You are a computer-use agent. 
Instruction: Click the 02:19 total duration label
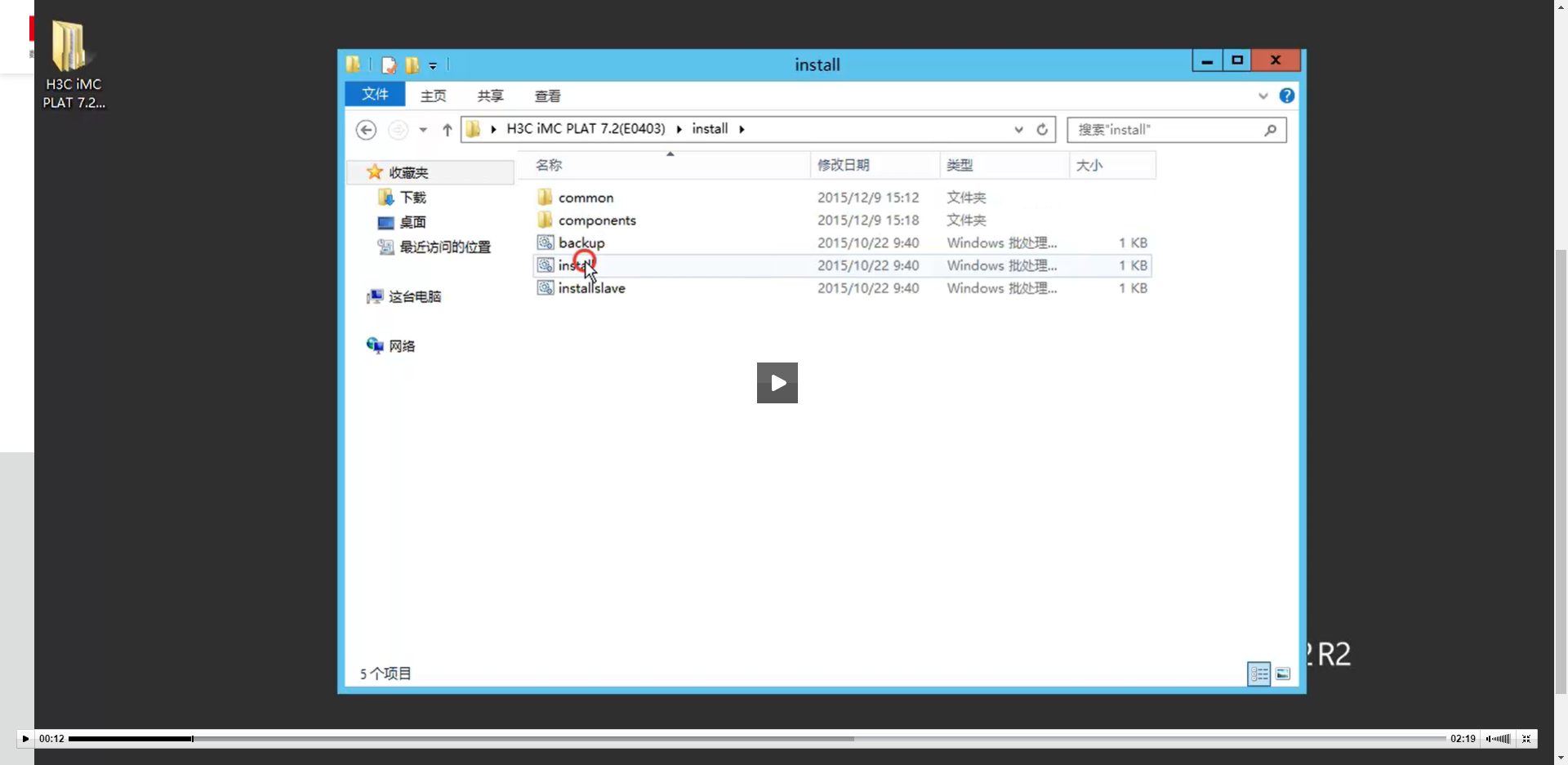click(1463, 739)
